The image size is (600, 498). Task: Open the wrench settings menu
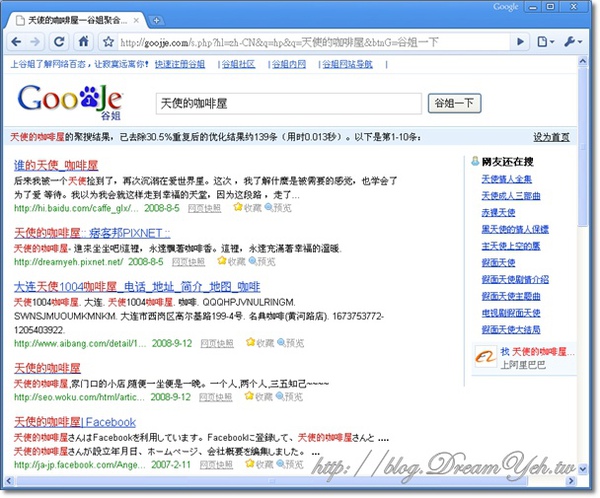pyautogui.click(x=573, y=42)
